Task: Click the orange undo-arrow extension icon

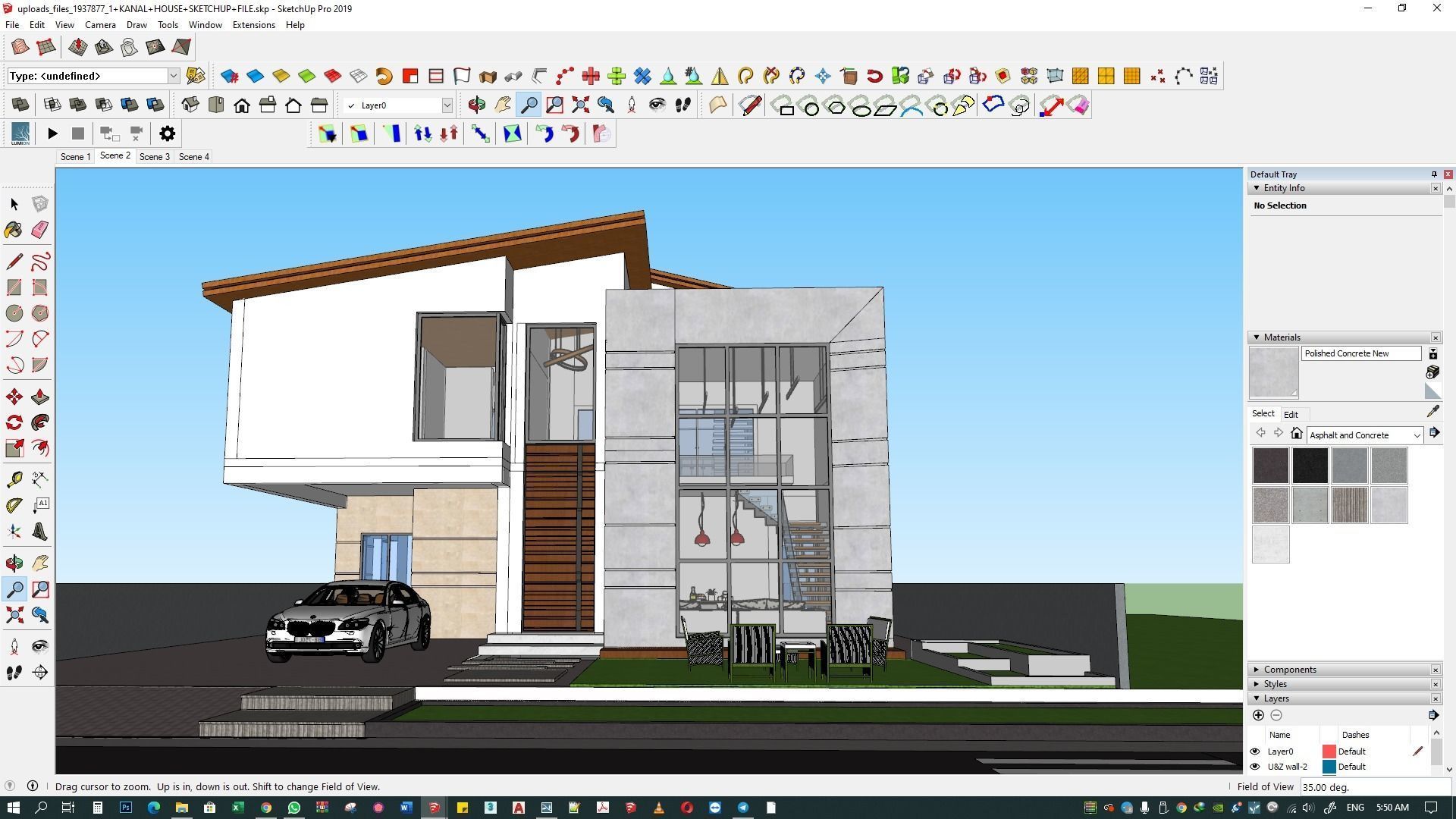Action: (384, 76)
